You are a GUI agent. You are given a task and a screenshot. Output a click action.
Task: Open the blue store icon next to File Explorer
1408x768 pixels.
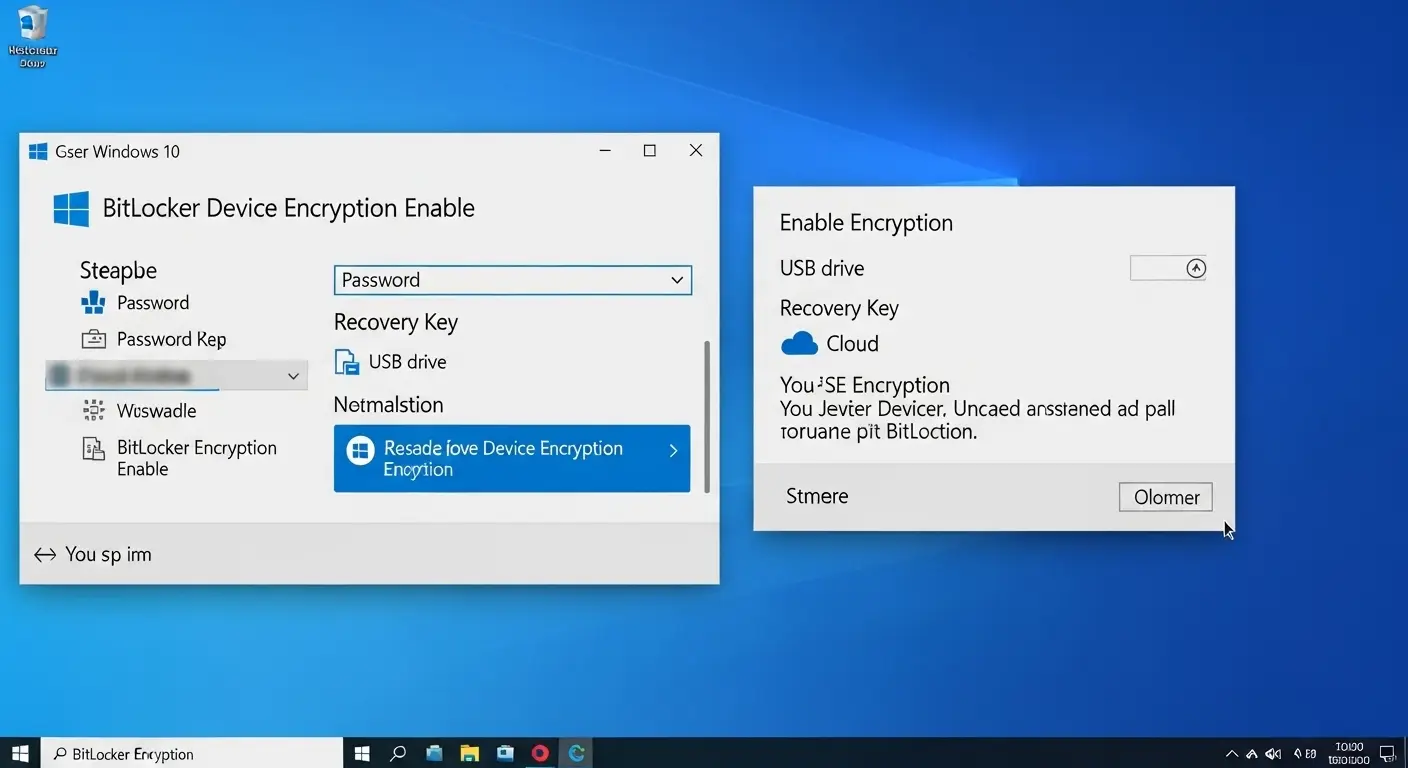505,753
